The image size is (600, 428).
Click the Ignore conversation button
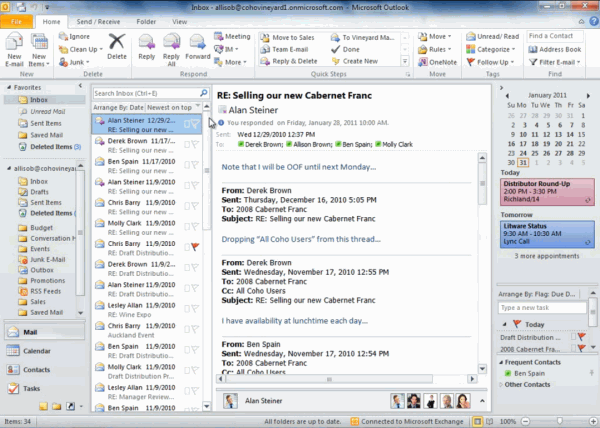coord(75,37)
